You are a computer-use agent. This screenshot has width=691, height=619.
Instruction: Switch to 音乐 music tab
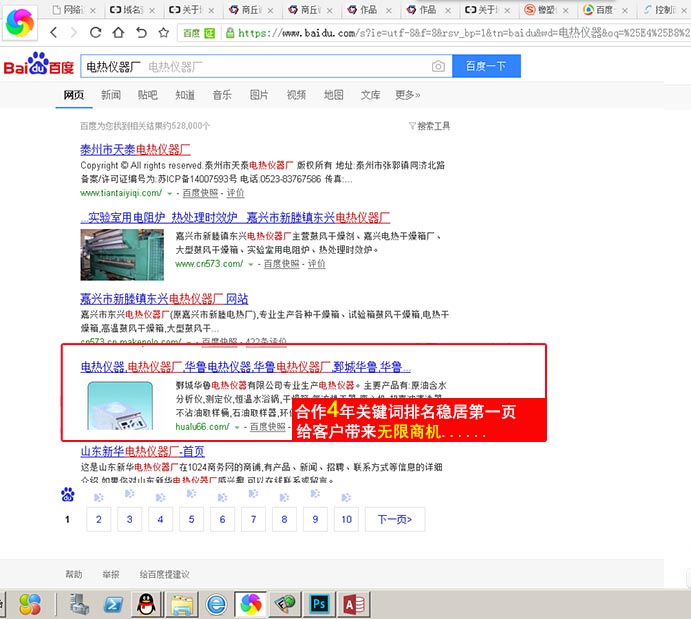click(x=222, y=95)
